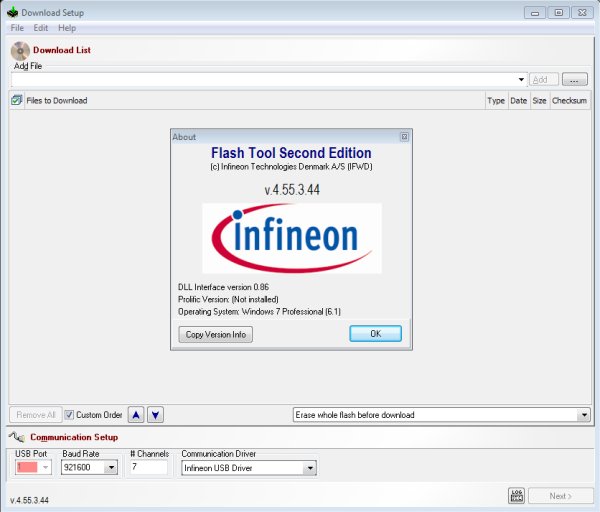Image resolution: width=600 pixels, height=512 pixels.
Task: Open the Erase whole flash before download dropdown
Action: (x=442, y=415)
